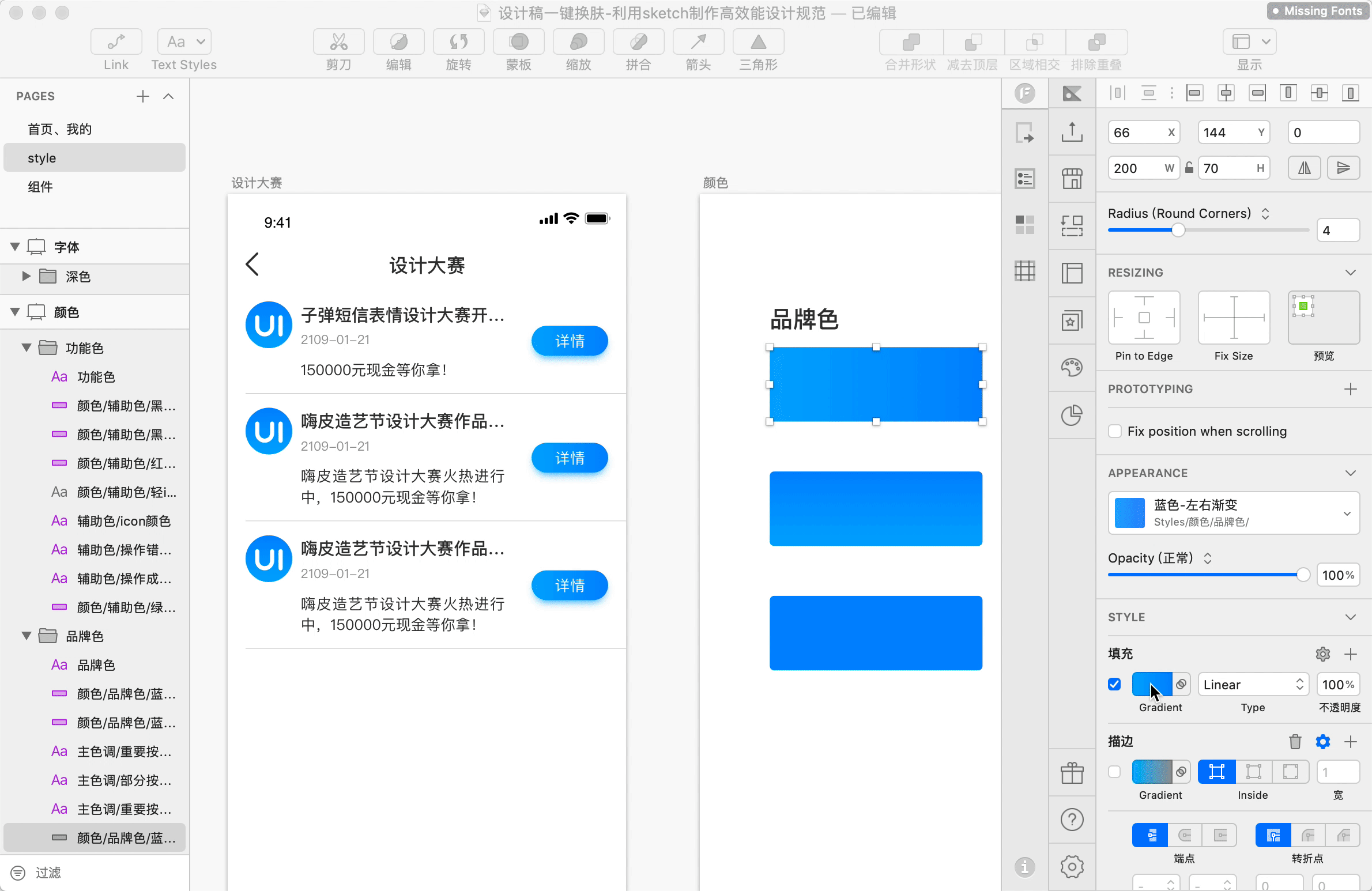Open the 首页、我的 page
The width and height of the screenshot is (1372, 891).
point(59,129)
